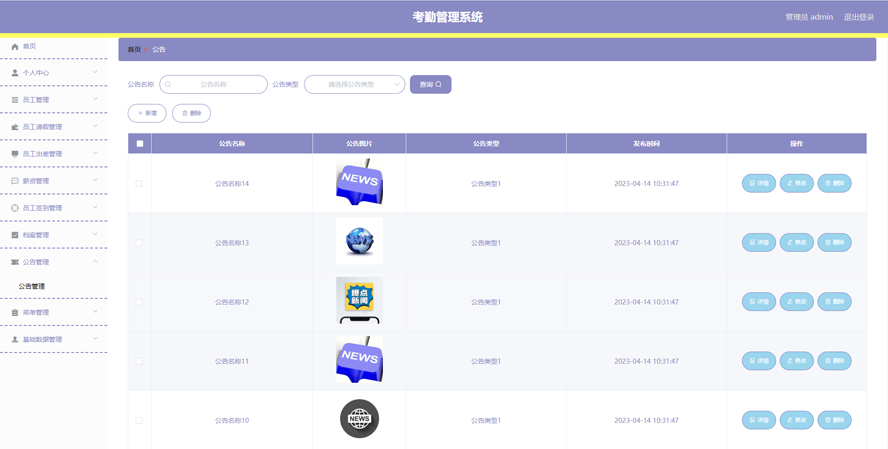Screen dimensions: 888x449
Task: Click the 员工出差管理 sidebar icon
Action: click(x=15, y=154)
